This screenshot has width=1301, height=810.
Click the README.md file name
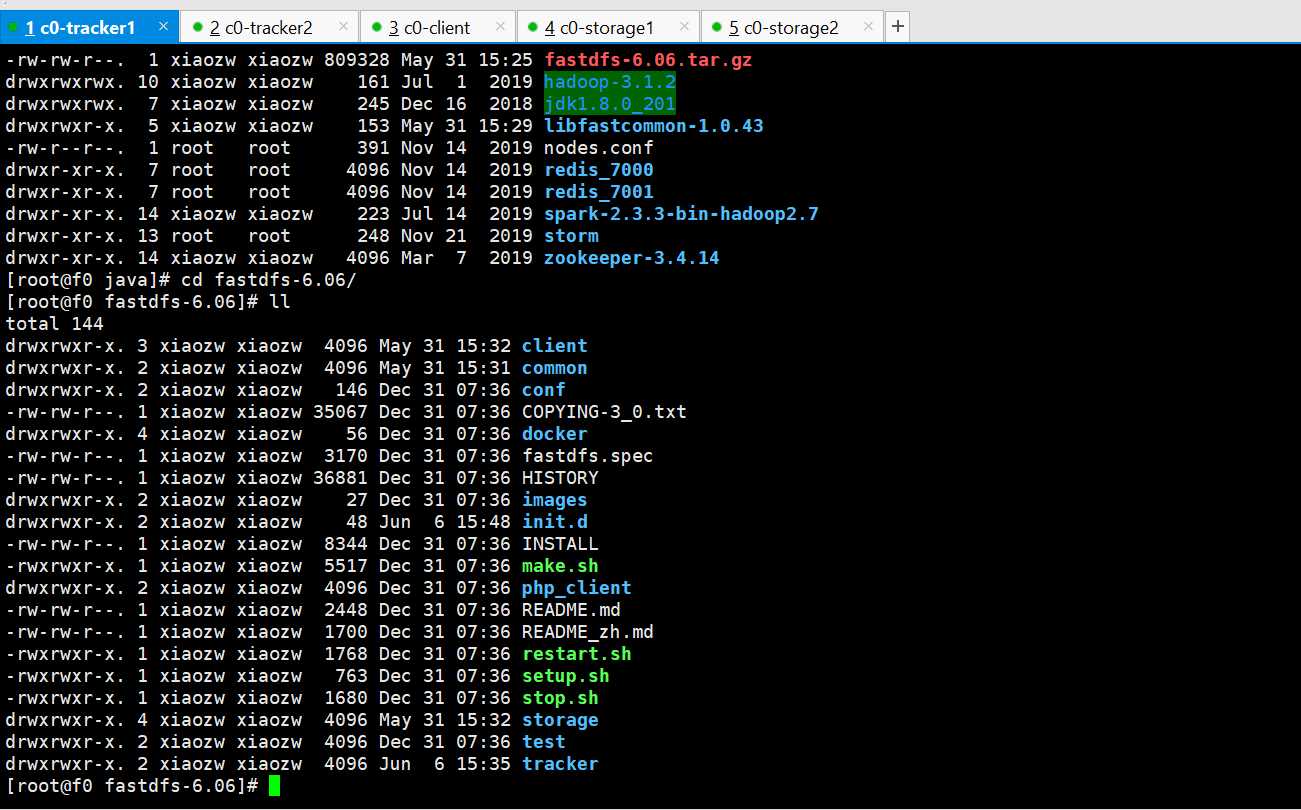pyautogui.click(x=571, y=610)
